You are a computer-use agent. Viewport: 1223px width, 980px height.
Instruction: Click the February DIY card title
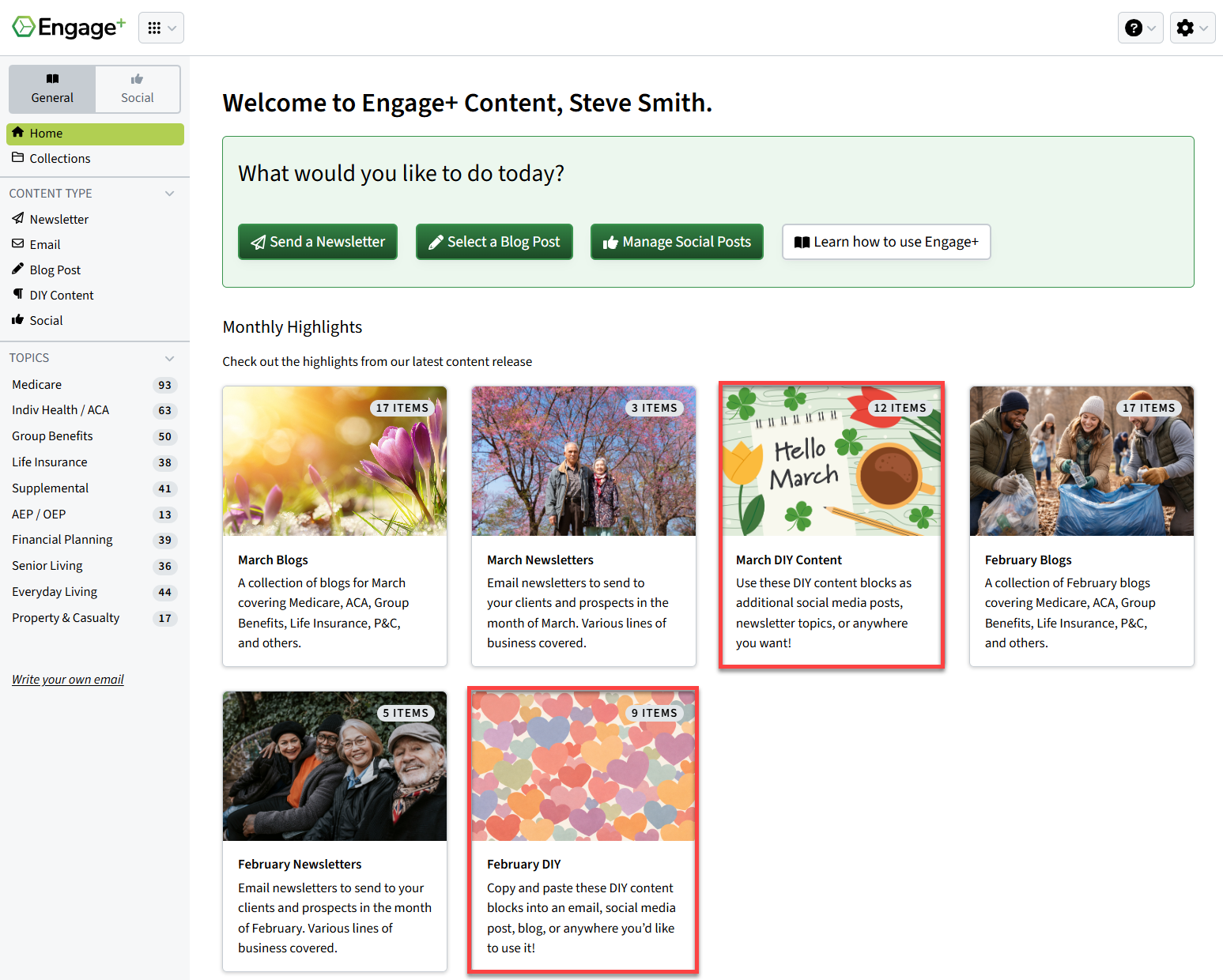click(x=523, y=865)
